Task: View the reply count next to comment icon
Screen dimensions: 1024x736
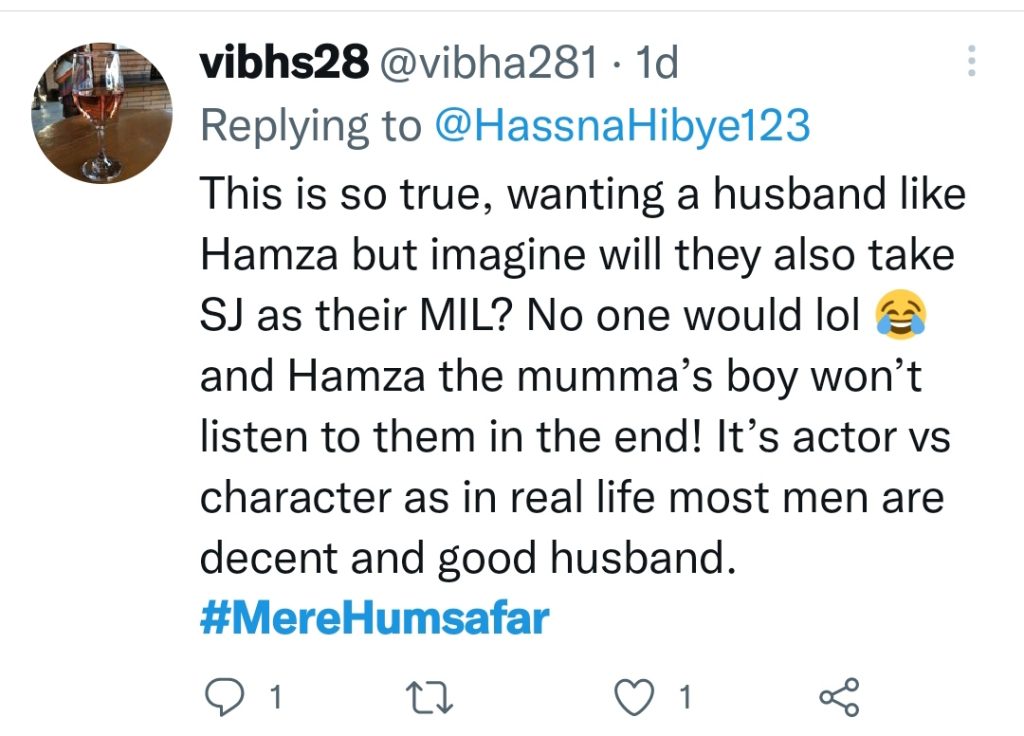Action: 276,697
